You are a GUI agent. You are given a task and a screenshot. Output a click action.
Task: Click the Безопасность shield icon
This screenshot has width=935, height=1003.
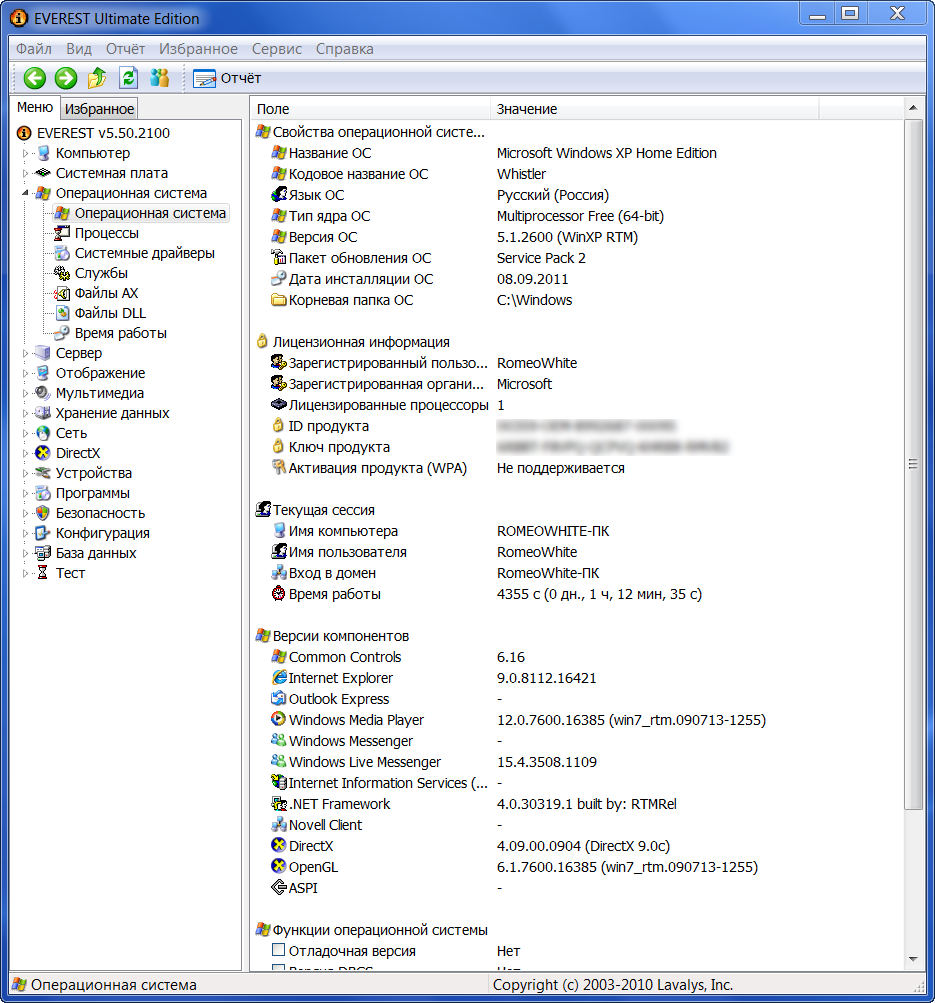pos(43,513)
